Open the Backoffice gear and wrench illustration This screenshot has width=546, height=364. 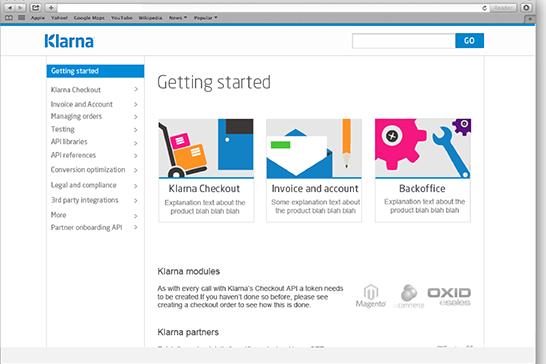pyautogui.click(x=423, y=148)
